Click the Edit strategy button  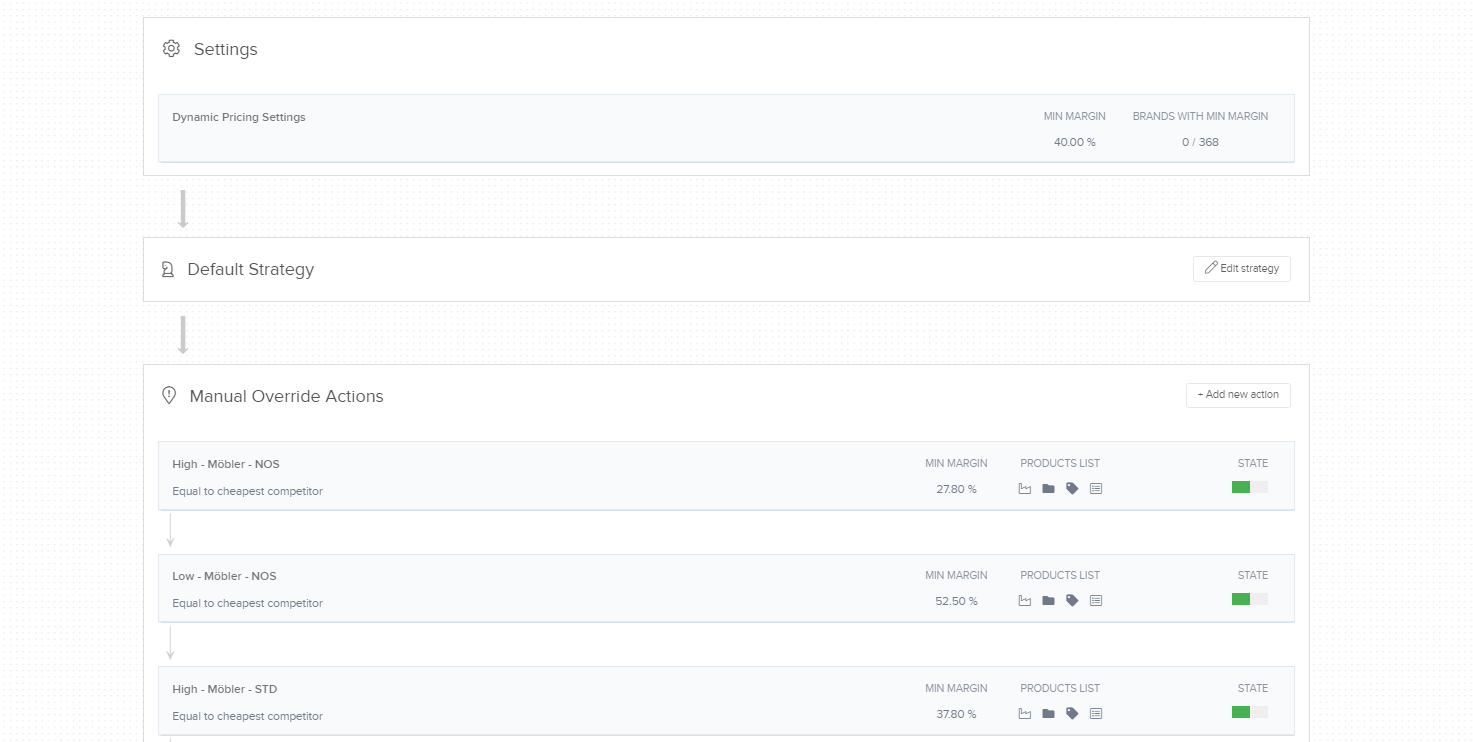(1242, 269)
